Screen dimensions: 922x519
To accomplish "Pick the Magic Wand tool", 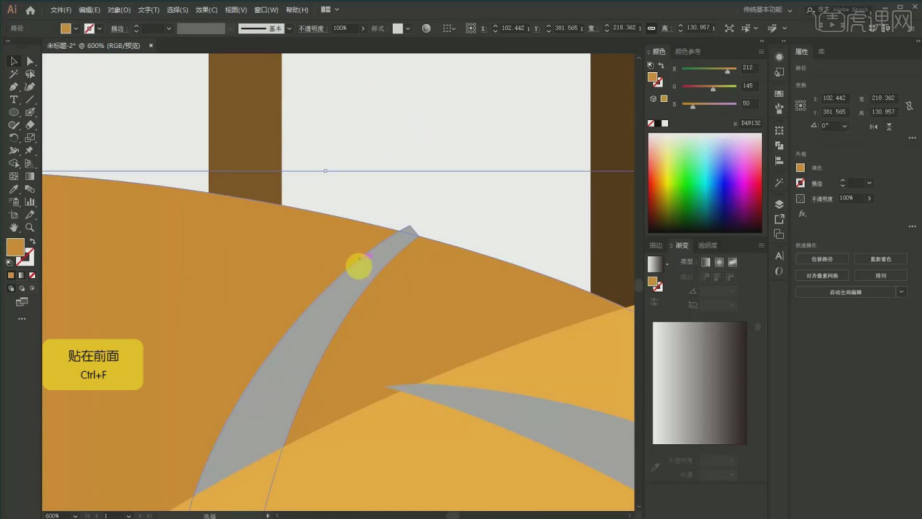I will tap(14, 74).
